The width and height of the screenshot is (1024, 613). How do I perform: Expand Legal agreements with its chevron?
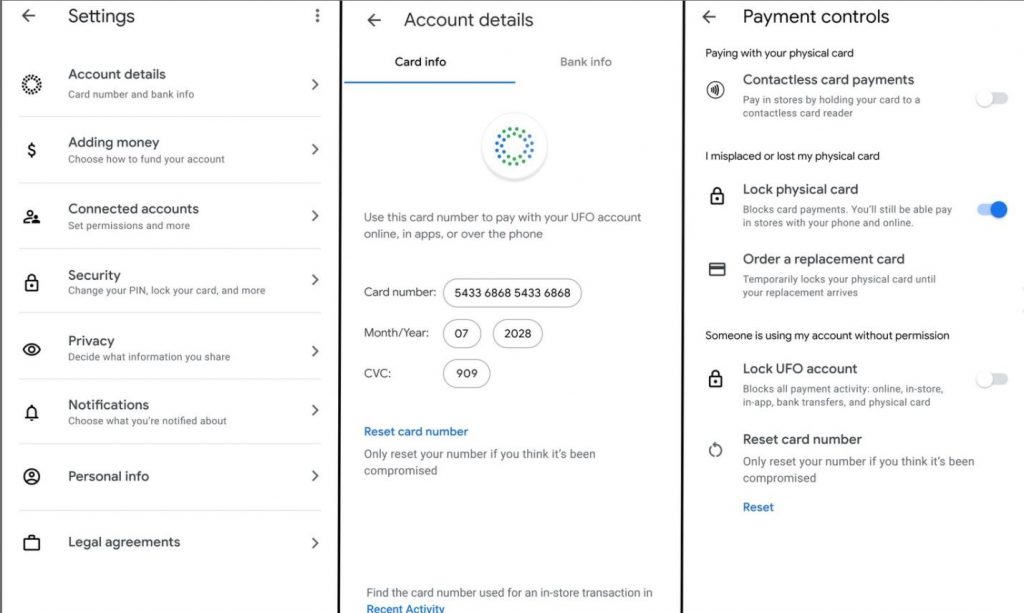click(x=315, y=542)
